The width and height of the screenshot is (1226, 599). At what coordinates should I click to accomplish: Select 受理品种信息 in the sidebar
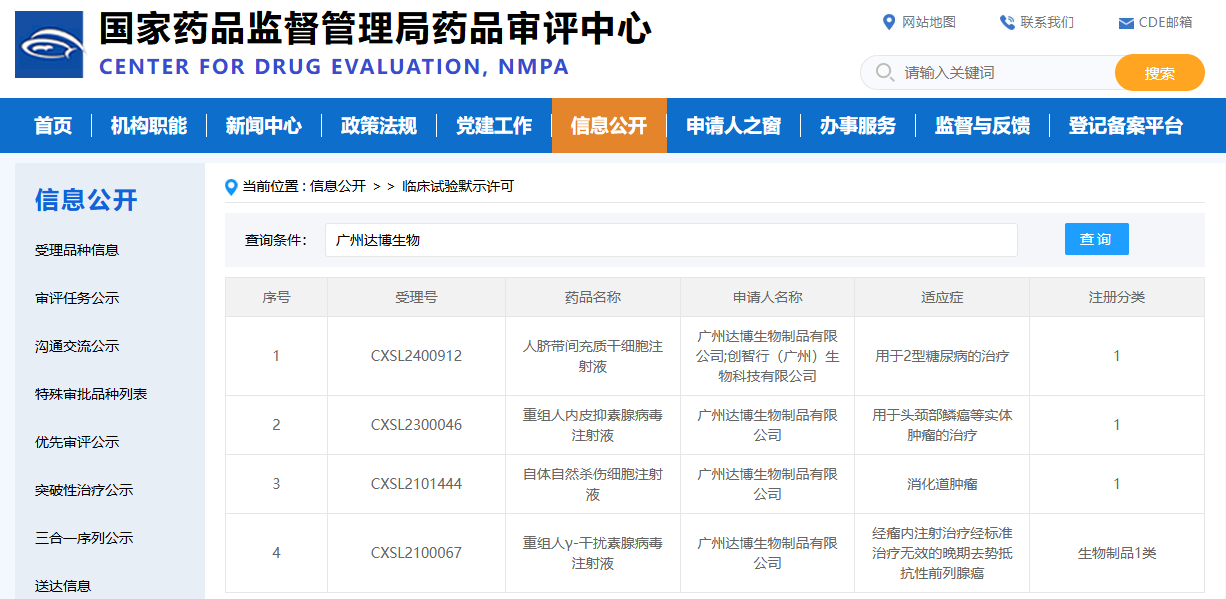(x=77, y=250)
